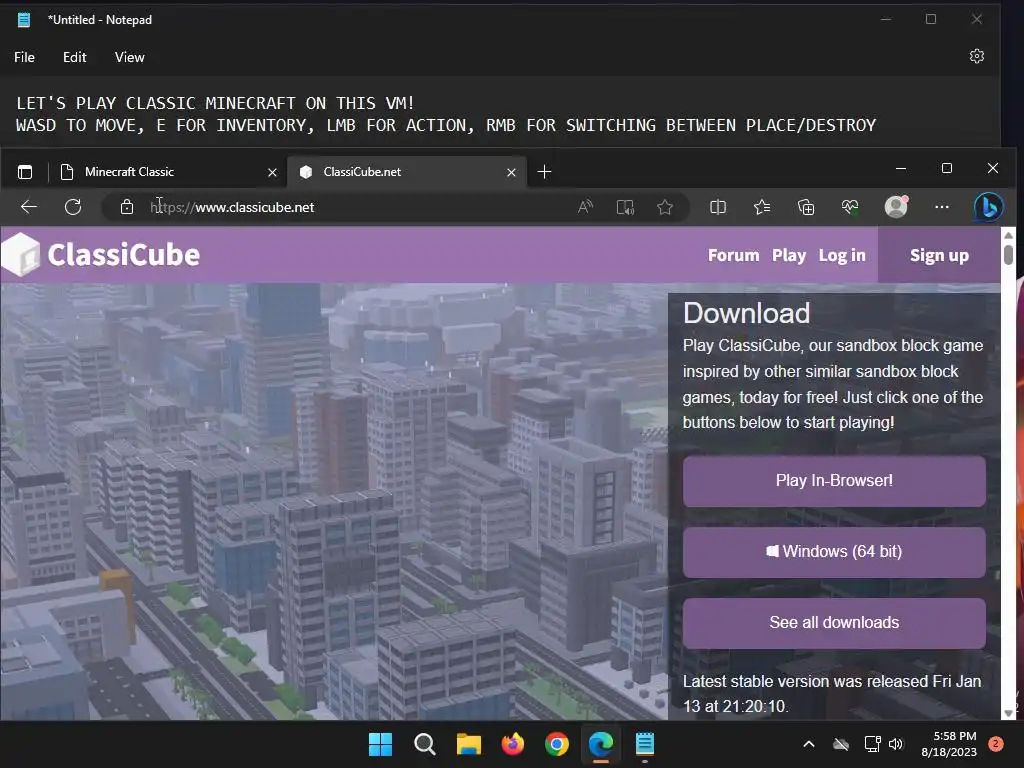This screenshot has width=1024, height=768.
Task: Click OneDrive cloud tray icon
Action: pos(840,744)
